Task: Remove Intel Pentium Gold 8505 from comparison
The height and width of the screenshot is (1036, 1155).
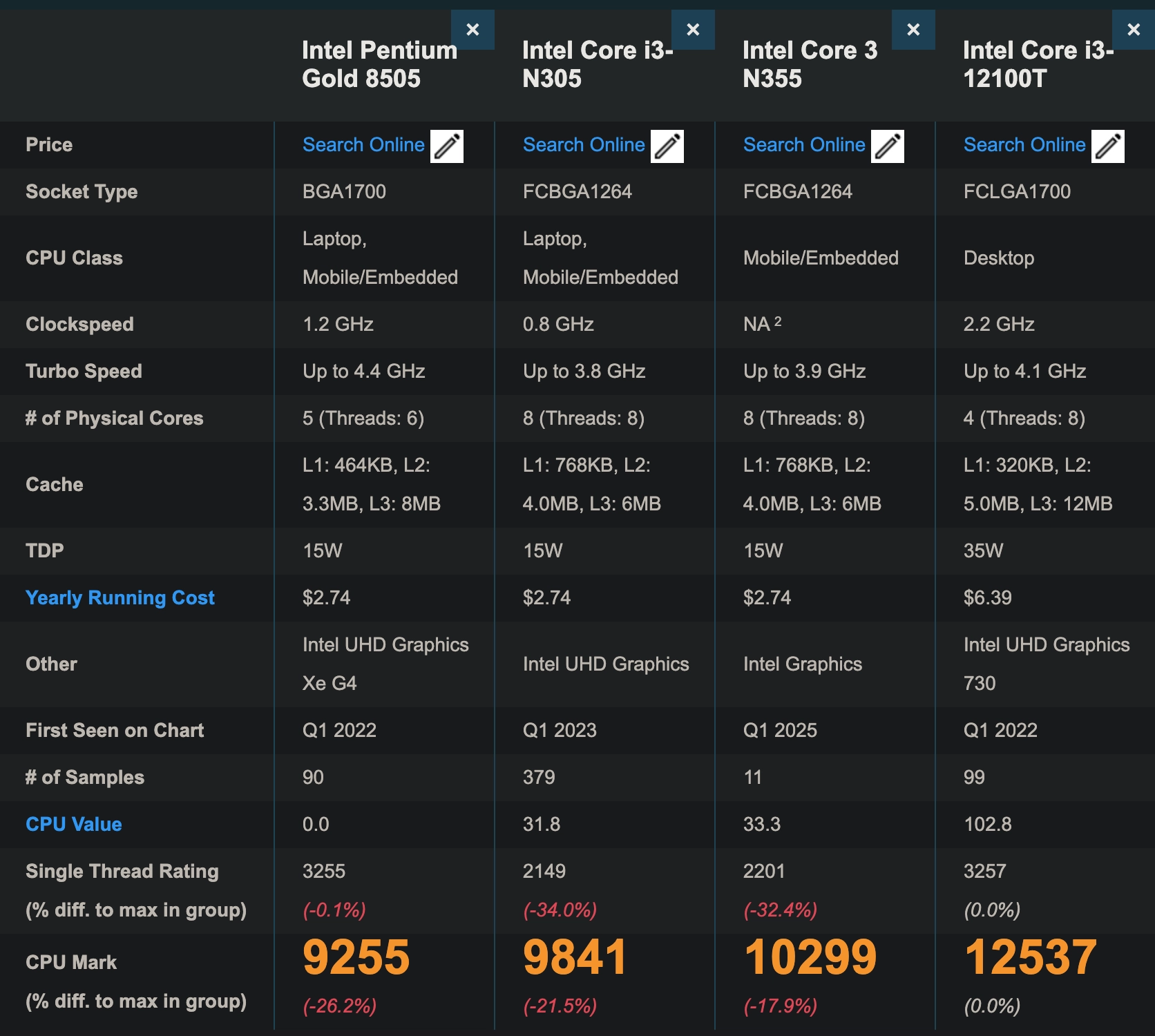Action: pyautogui.click(x=472, y=30)
